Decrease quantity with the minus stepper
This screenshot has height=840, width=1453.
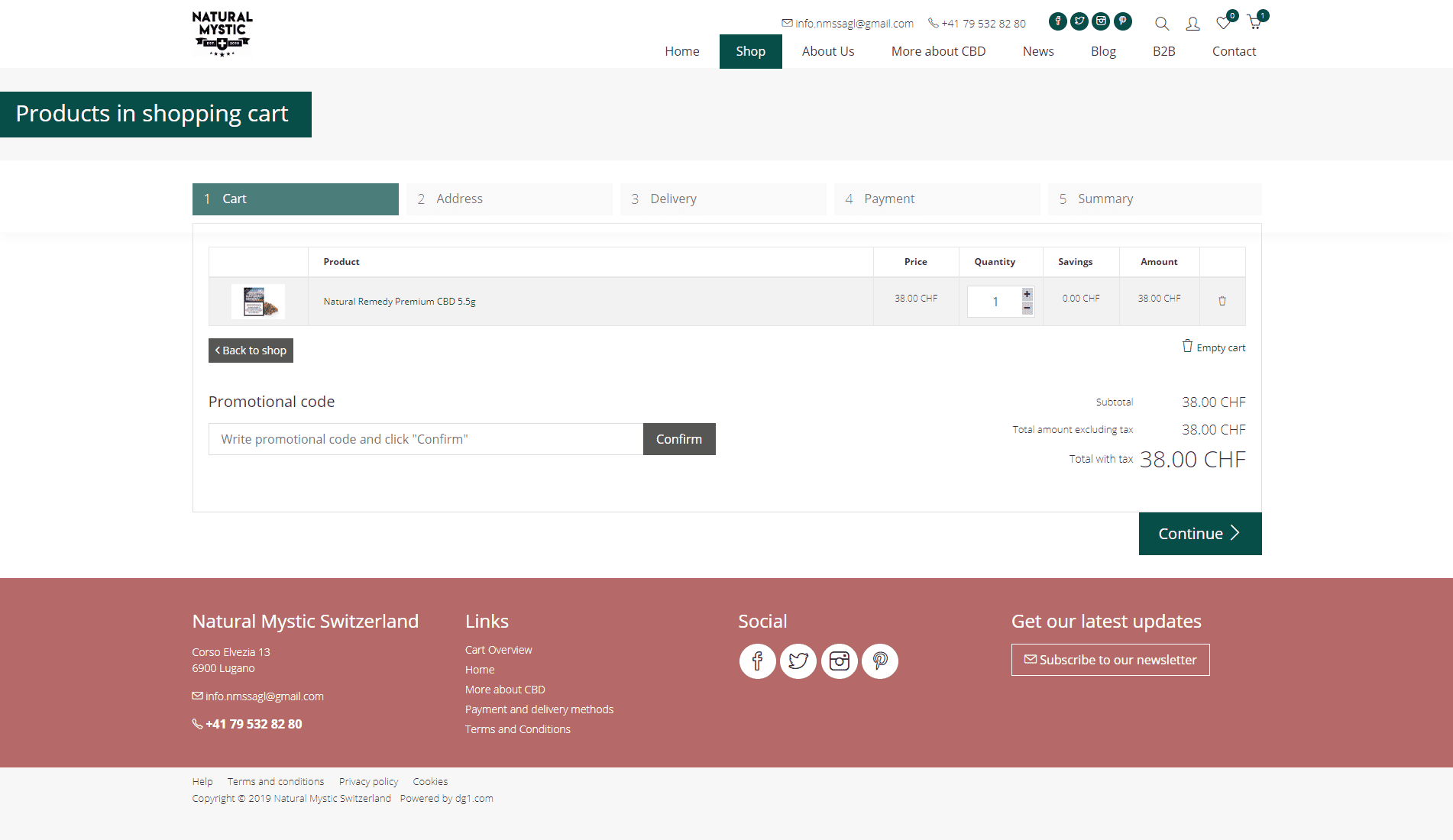pos(1027,309)
